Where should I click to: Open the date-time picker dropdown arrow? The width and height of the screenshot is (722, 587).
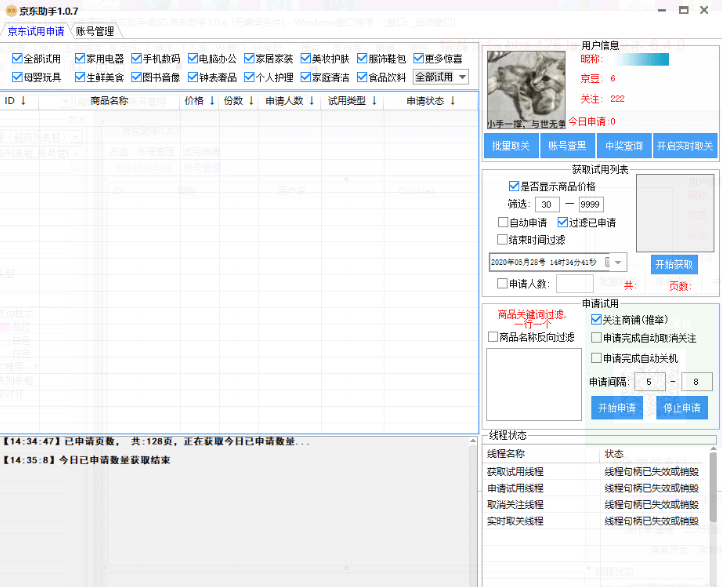tap(618, 262)
